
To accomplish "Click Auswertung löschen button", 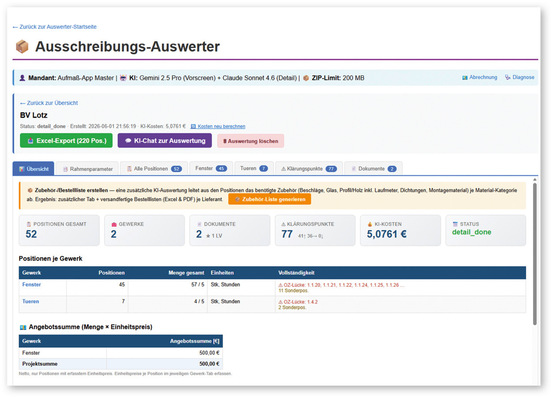I will (251, 141).
